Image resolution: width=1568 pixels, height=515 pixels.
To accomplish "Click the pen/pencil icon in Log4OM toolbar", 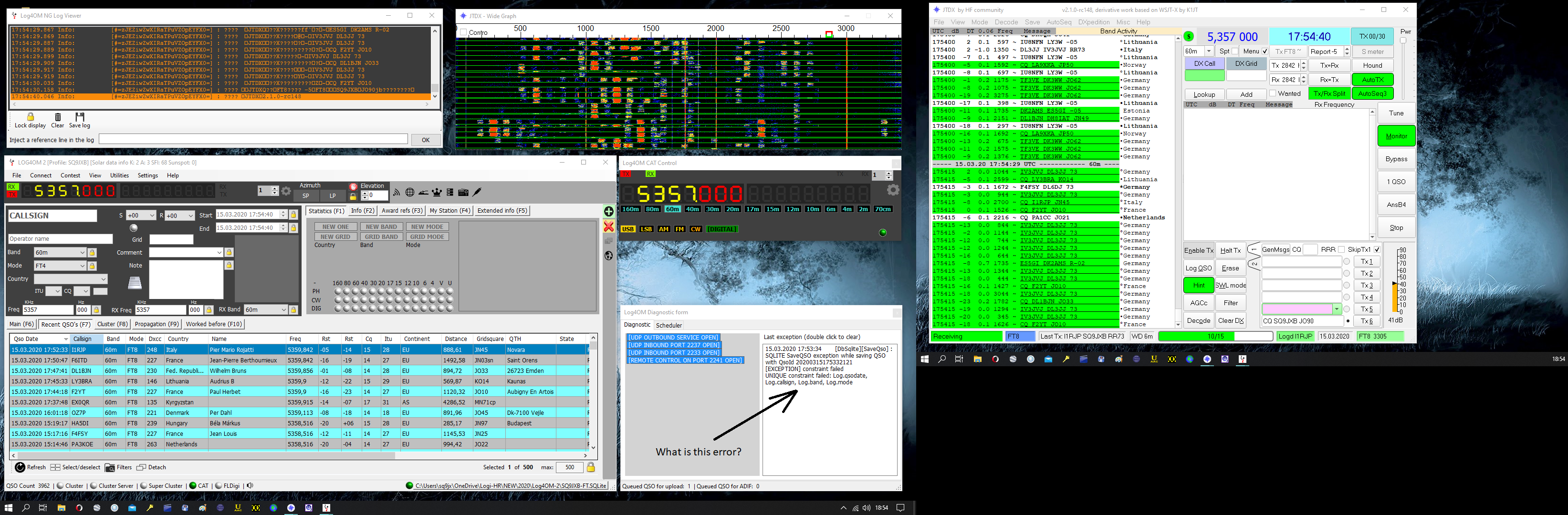I will (x=477, y=192).
